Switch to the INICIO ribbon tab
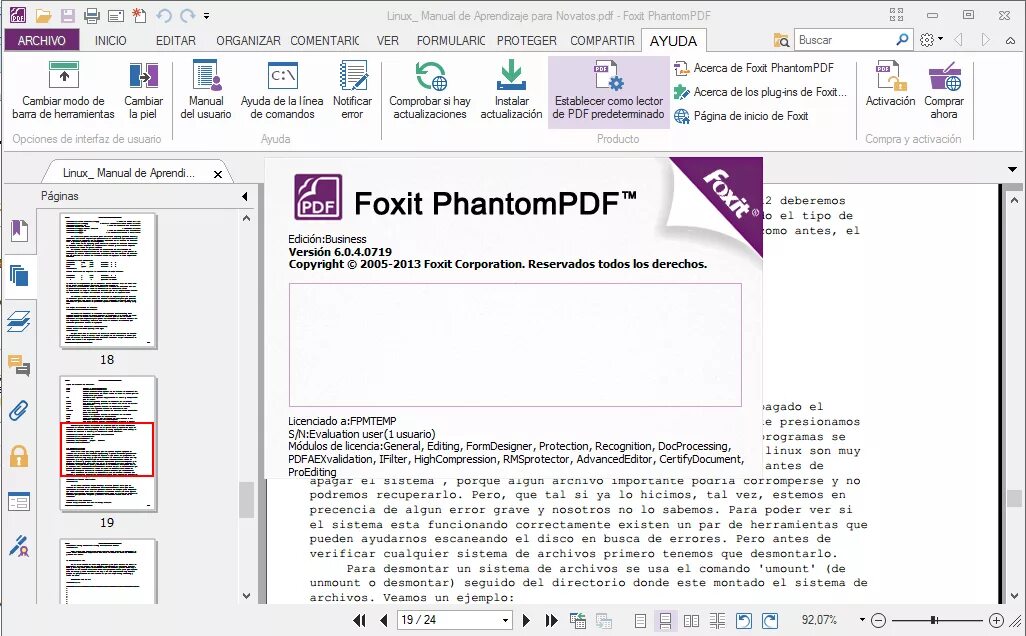This screenshot has width=1026, height=636. point(111,41)
